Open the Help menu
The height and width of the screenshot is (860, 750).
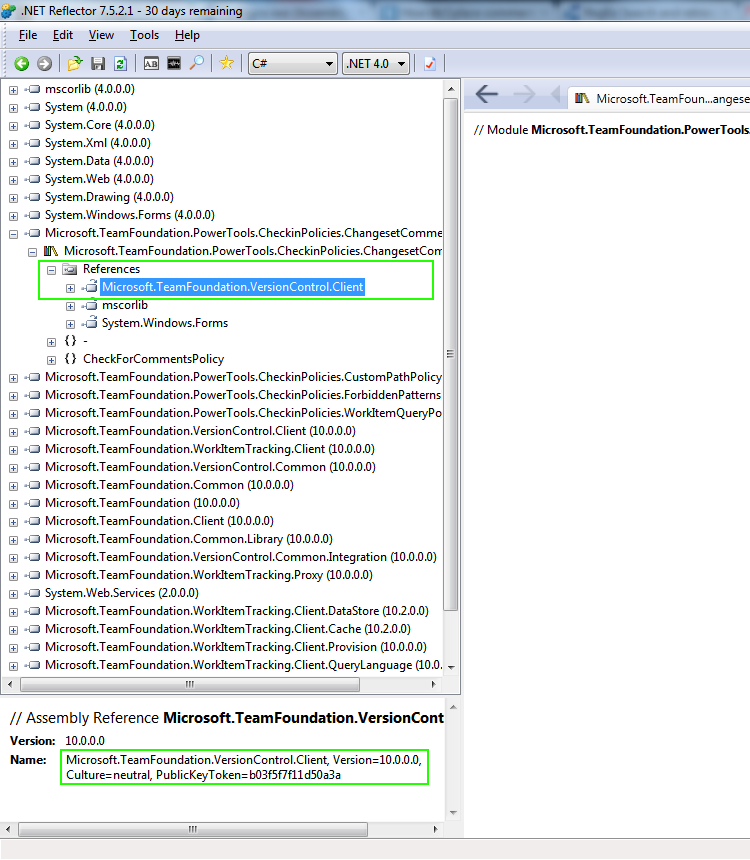187,35
